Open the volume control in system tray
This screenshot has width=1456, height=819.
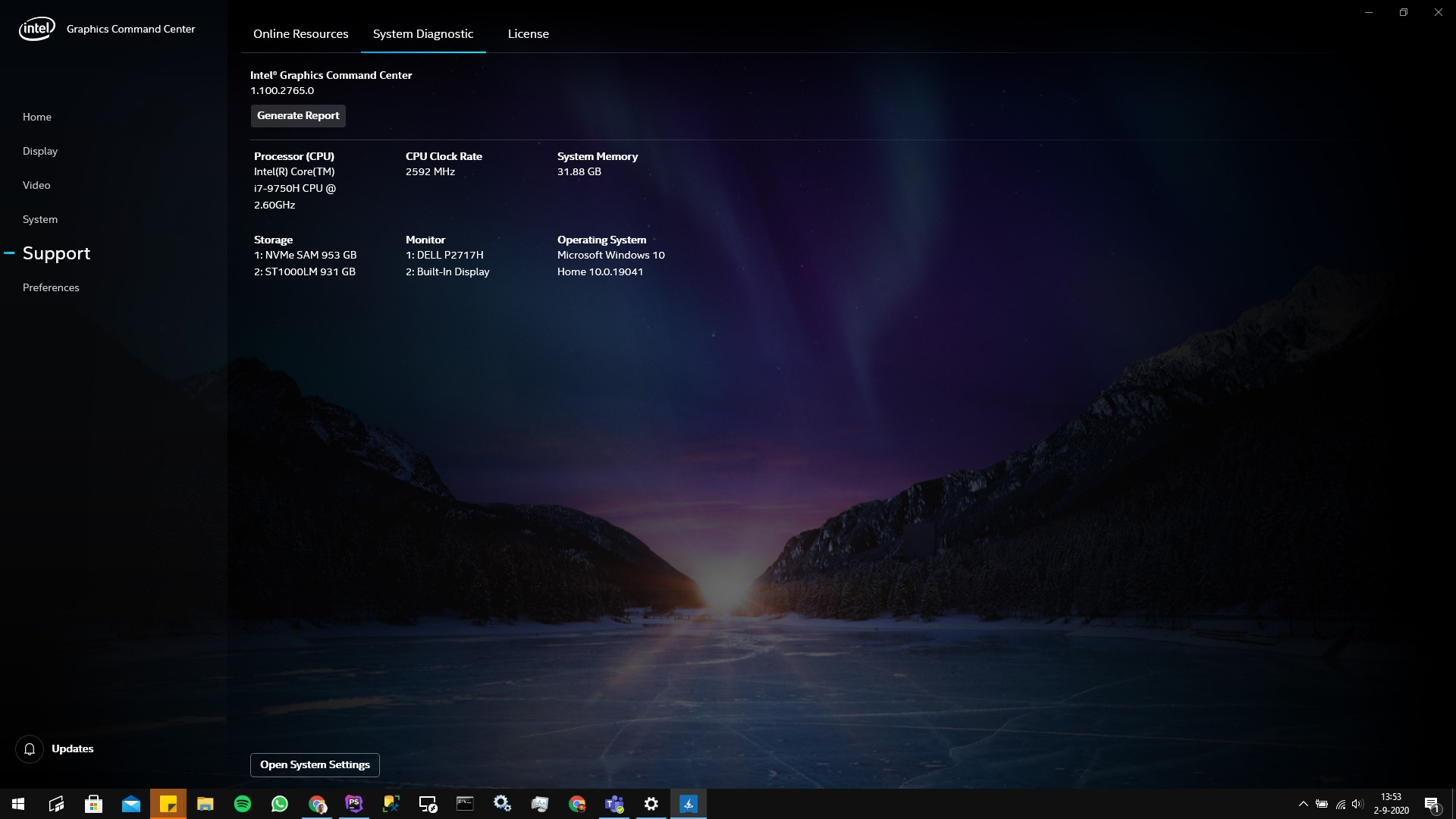pos(1357,804)
